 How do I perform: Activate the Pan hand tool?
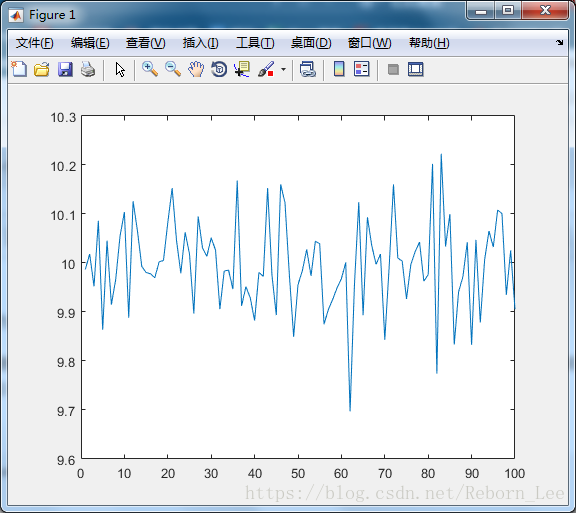(196, 69)
